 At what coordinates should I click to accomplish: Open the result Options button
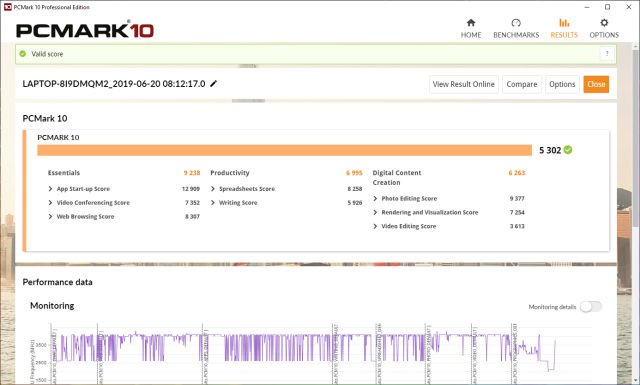[562, 84]
